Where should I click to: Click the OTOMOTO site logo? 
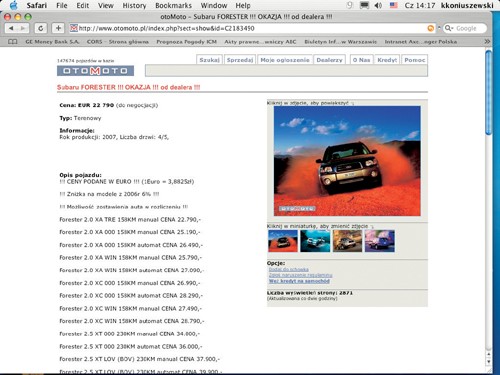(x=95, y=71)
